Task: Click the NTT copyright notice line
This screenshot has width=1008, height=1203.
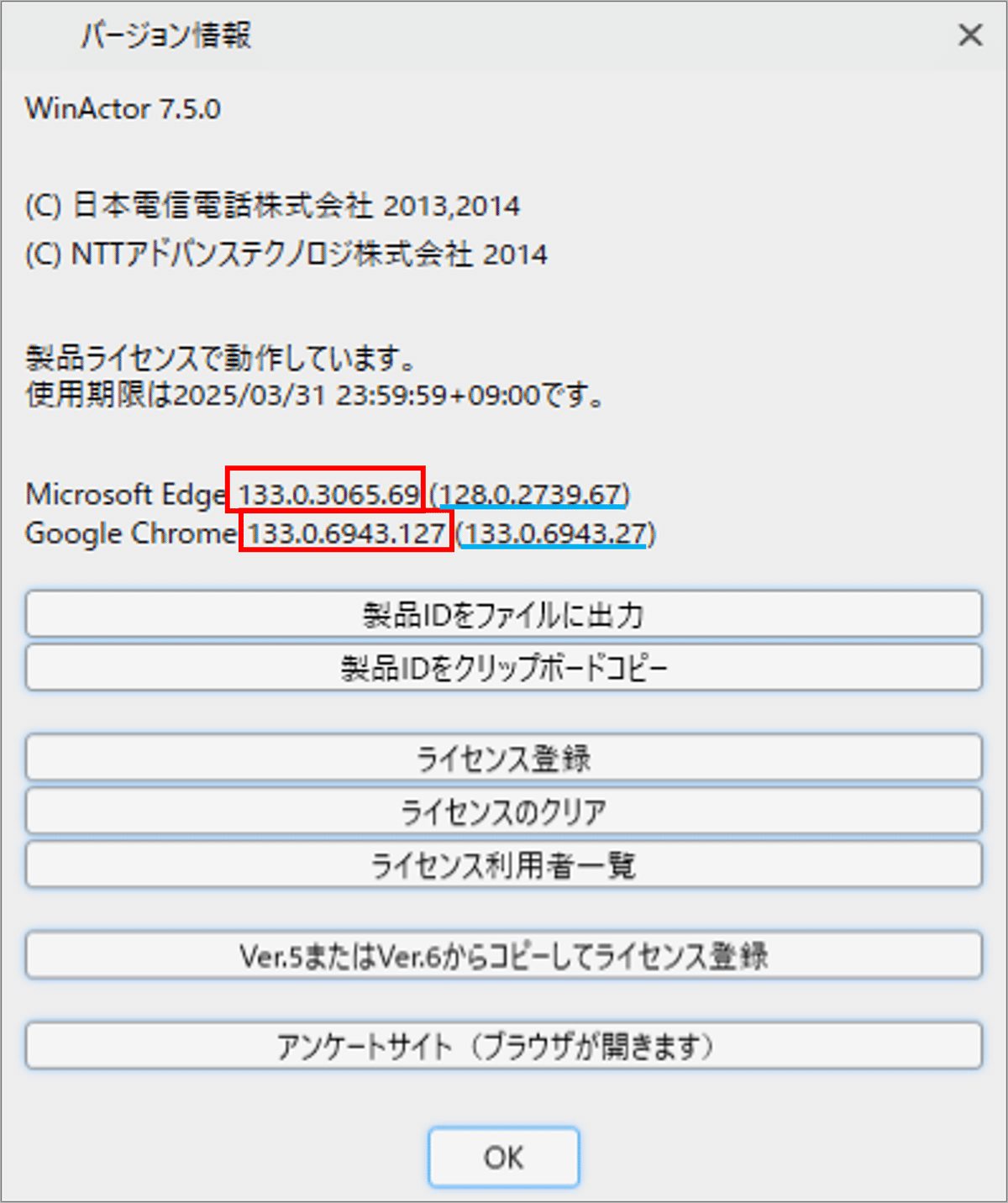Action: [286, 254]
